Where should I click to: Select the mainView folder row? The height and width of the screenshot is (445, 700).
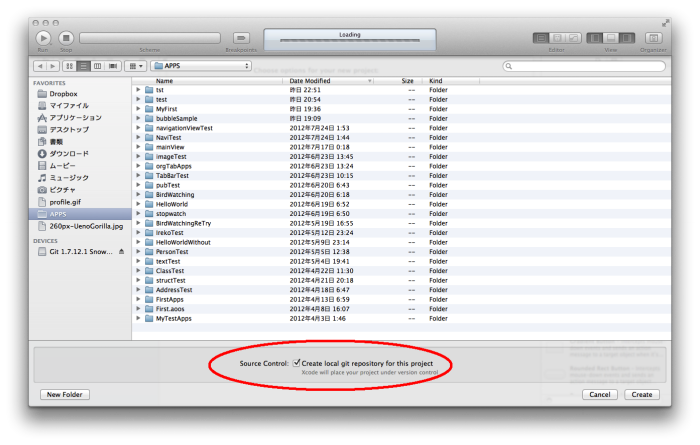pos(401,147)
